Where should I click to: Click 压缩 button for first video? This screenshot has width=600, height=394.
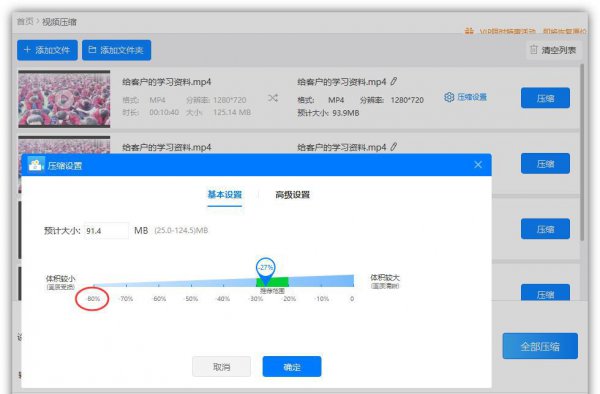[545, 98]
